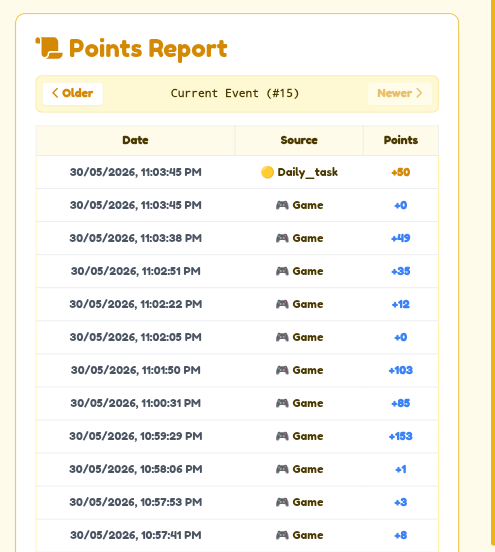Image resolution: width=495 pixels, height=552 pixels.
Task: Click the gamepad icon in the 10:57:41 PM row
Action: 282,535
